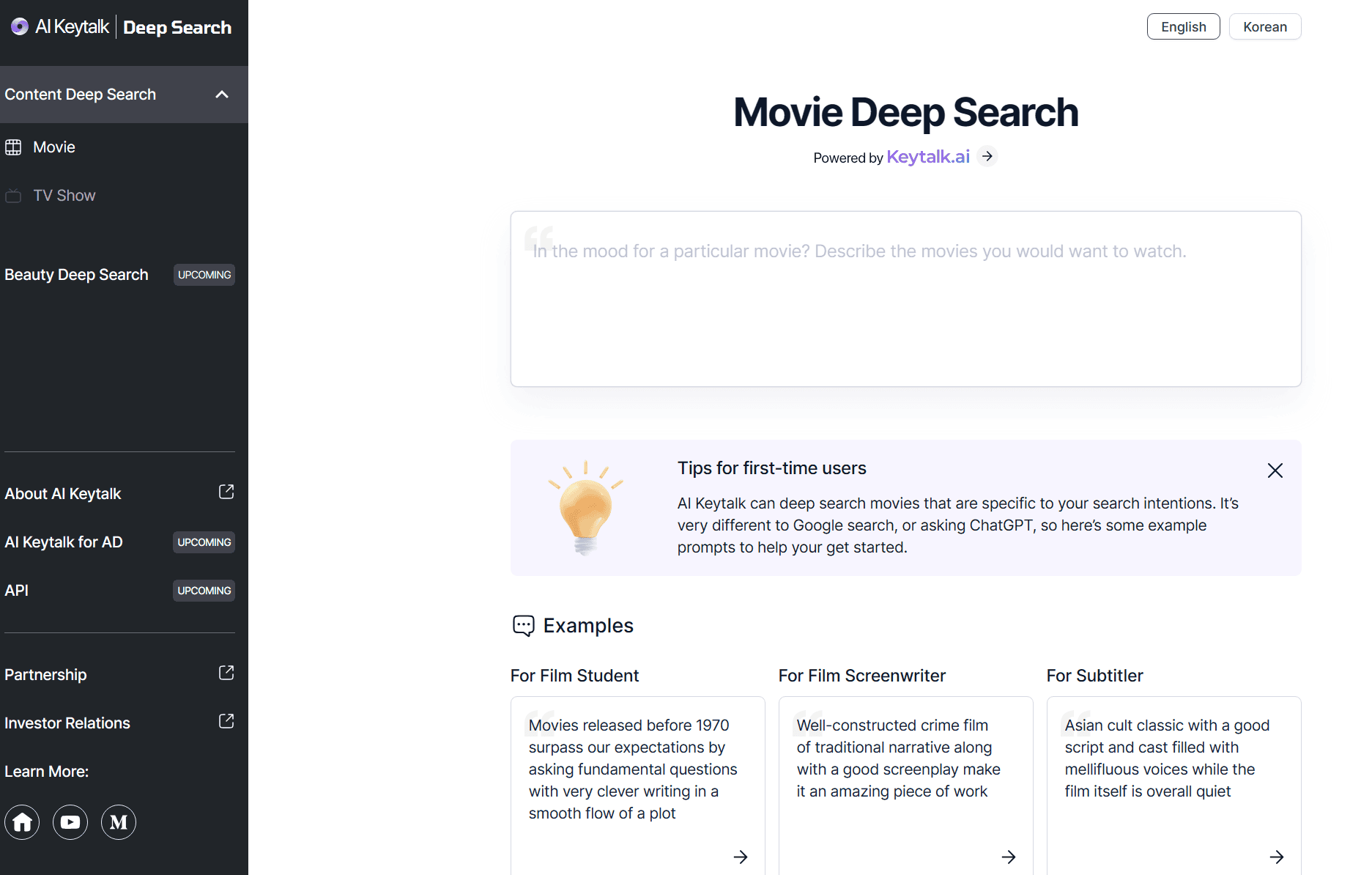Click the Deep Search title text in header
This screenshot has width=1372, height=875.
(x=177, y=28)
